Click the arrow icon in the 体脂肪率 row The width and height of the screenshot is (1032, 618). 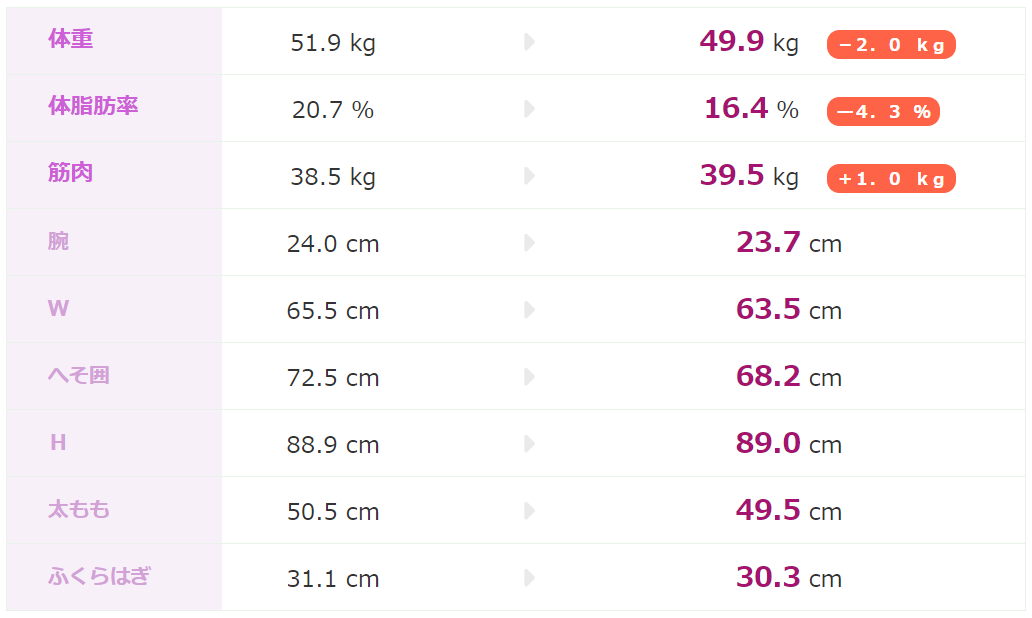pyautogui.click(x=529, y=109)
